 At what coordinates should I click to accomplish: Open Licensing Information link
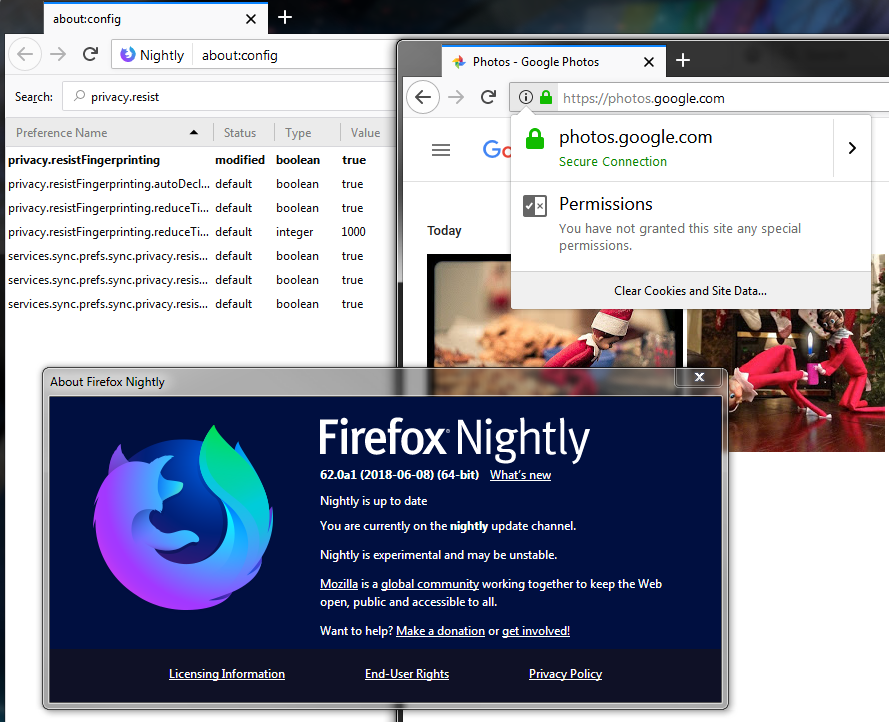(227, 674)
